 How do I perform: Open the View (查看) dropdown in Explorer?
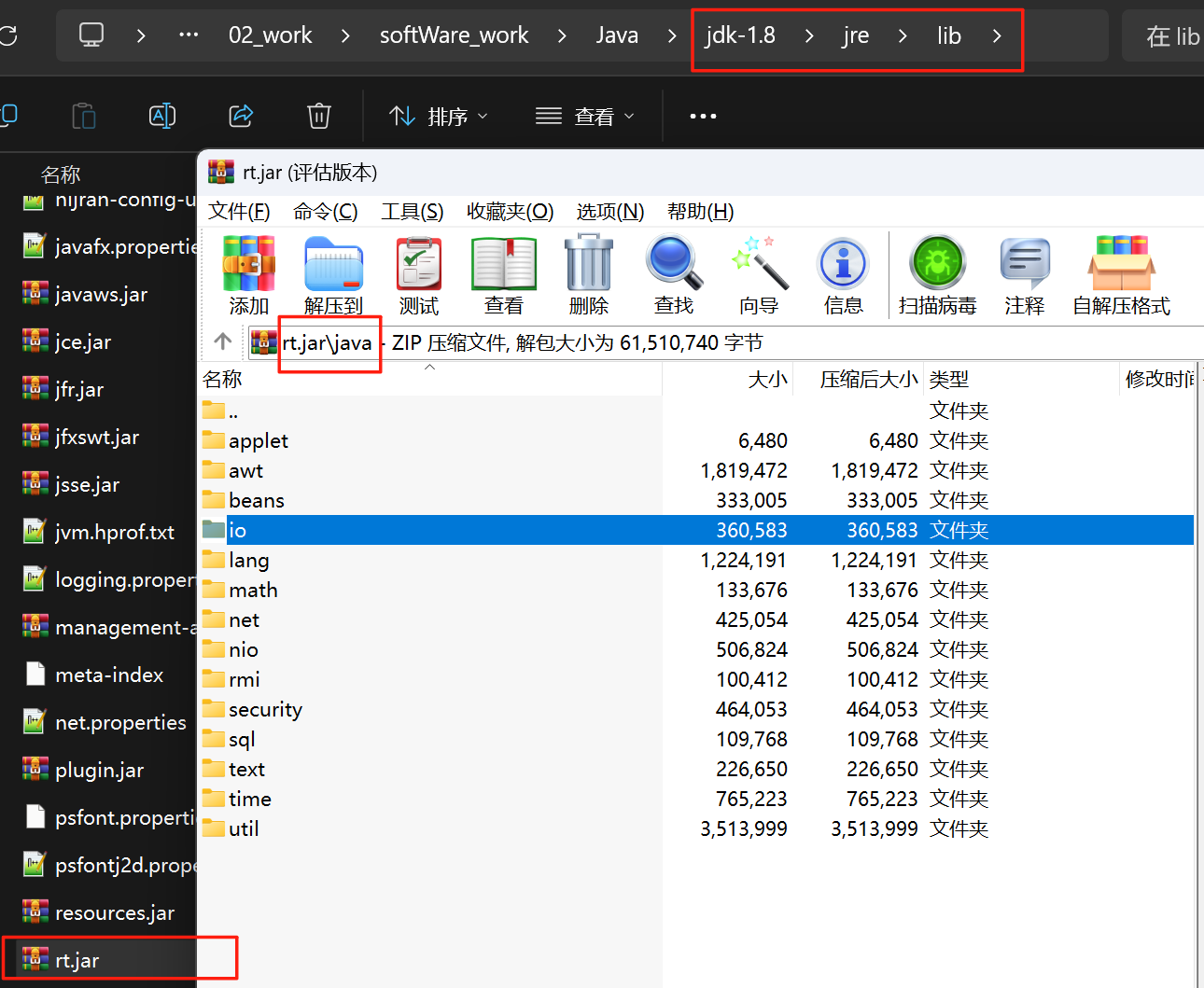(x=584, y=116)
